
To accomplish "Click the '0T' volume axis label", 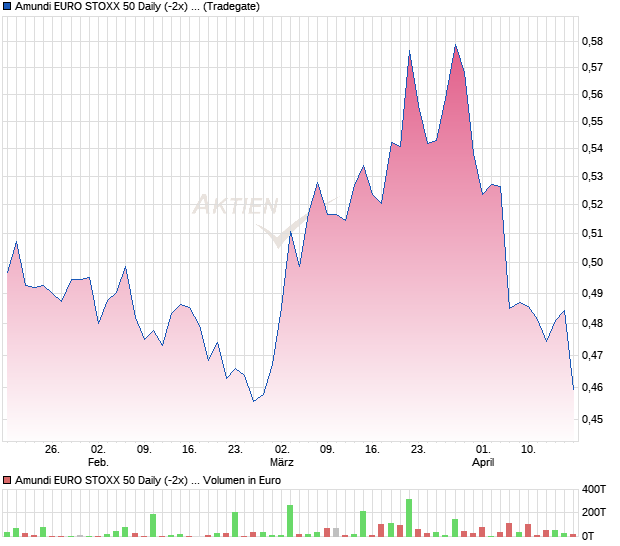I will 588,537.
